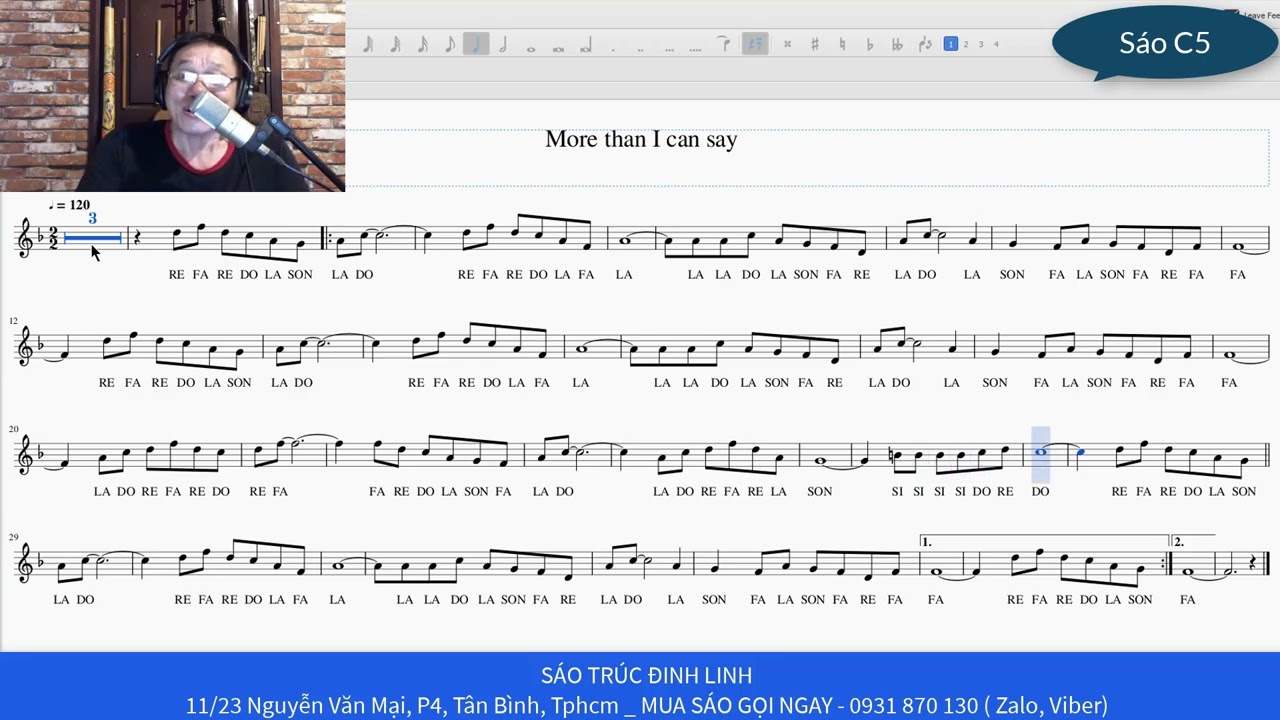1280x720 pixels.
Task: Apply the natural accidental from toolbar
Action: tap(842, 44)
